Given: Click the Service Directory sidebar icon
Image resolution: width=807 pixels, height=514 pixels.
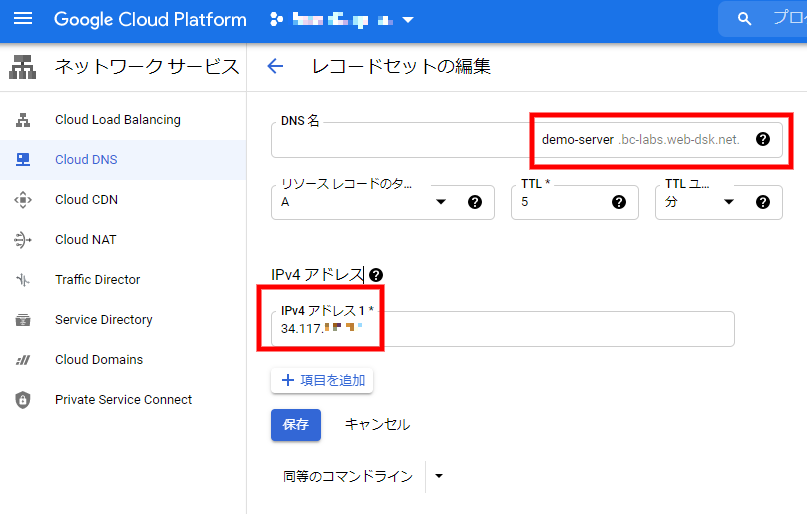Looking at the screenshot, I should 23,320.
